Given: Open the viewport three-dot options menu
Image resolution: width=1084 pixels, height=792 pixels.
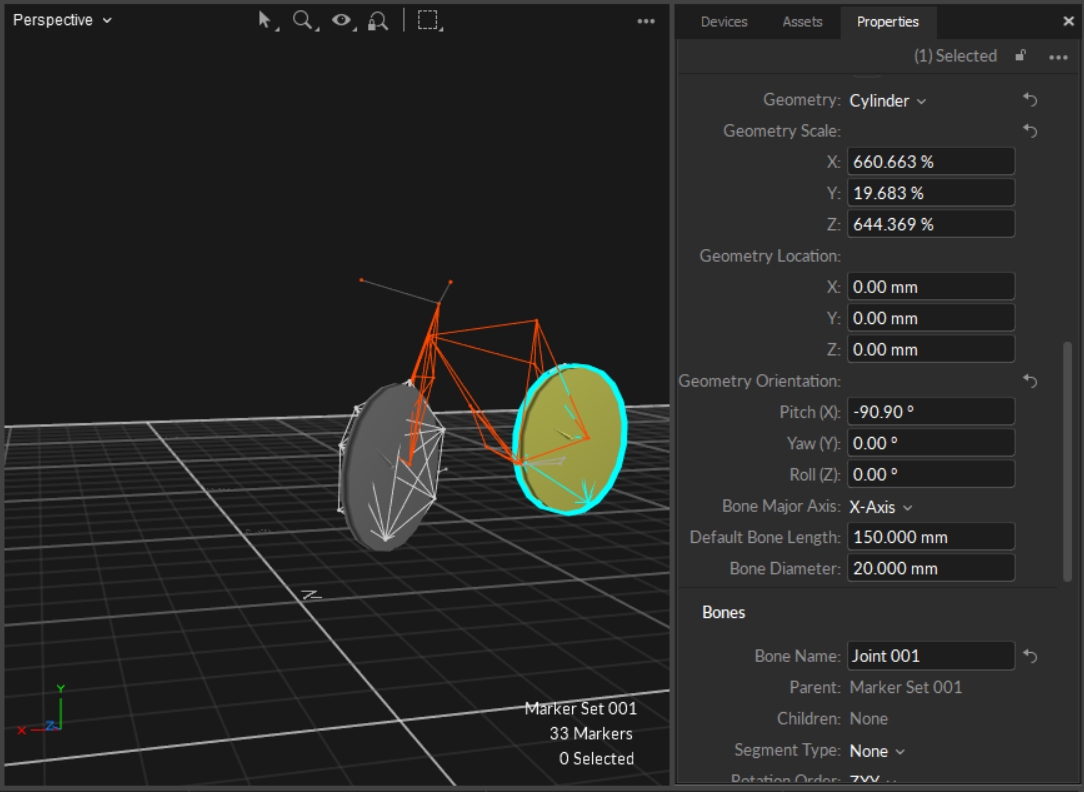Looking at the screenshot, I should pyautogui.click(x=646, y=21).
